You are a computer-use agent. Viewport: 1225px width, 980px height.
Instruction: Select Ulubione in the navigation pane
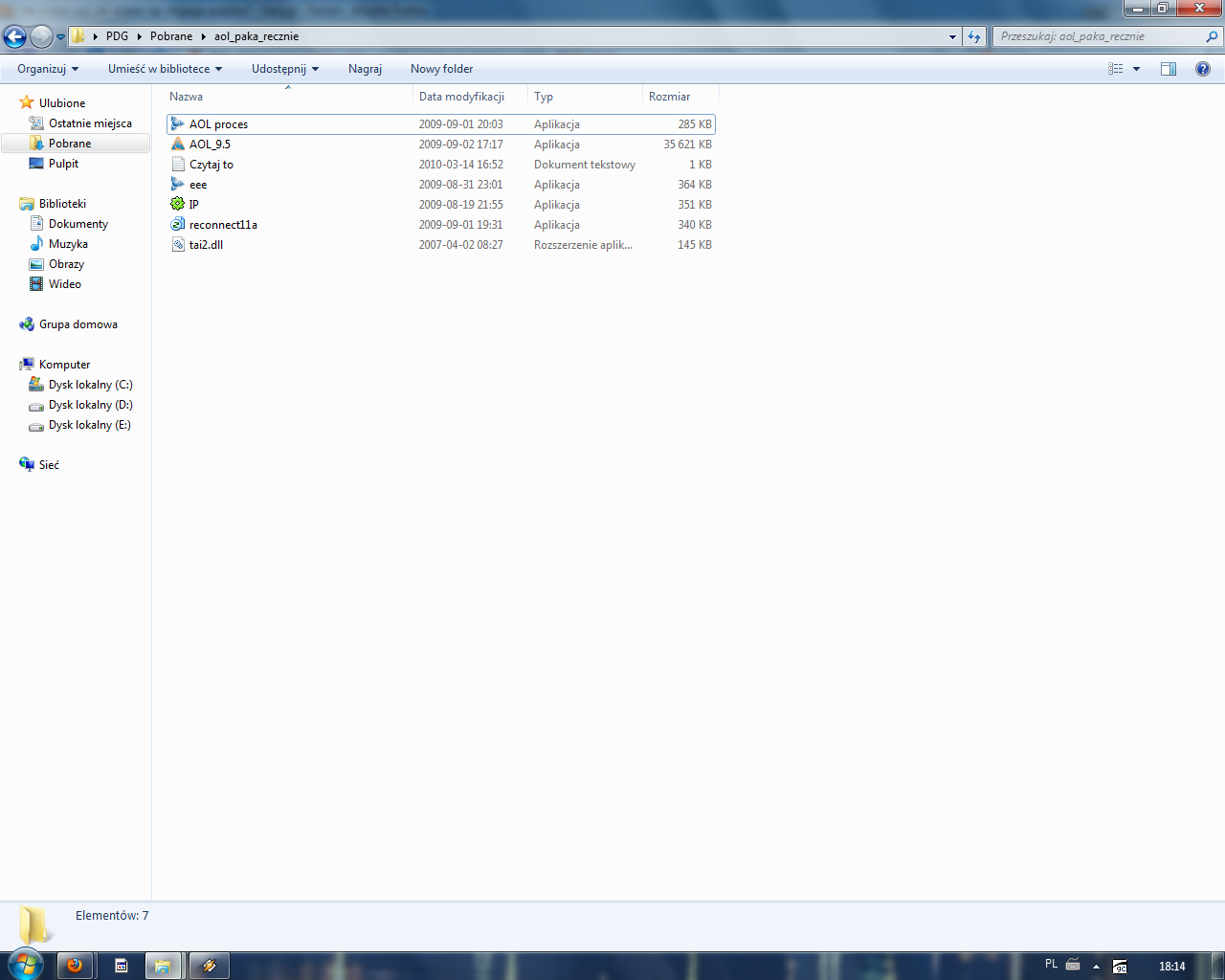point(62,103)
